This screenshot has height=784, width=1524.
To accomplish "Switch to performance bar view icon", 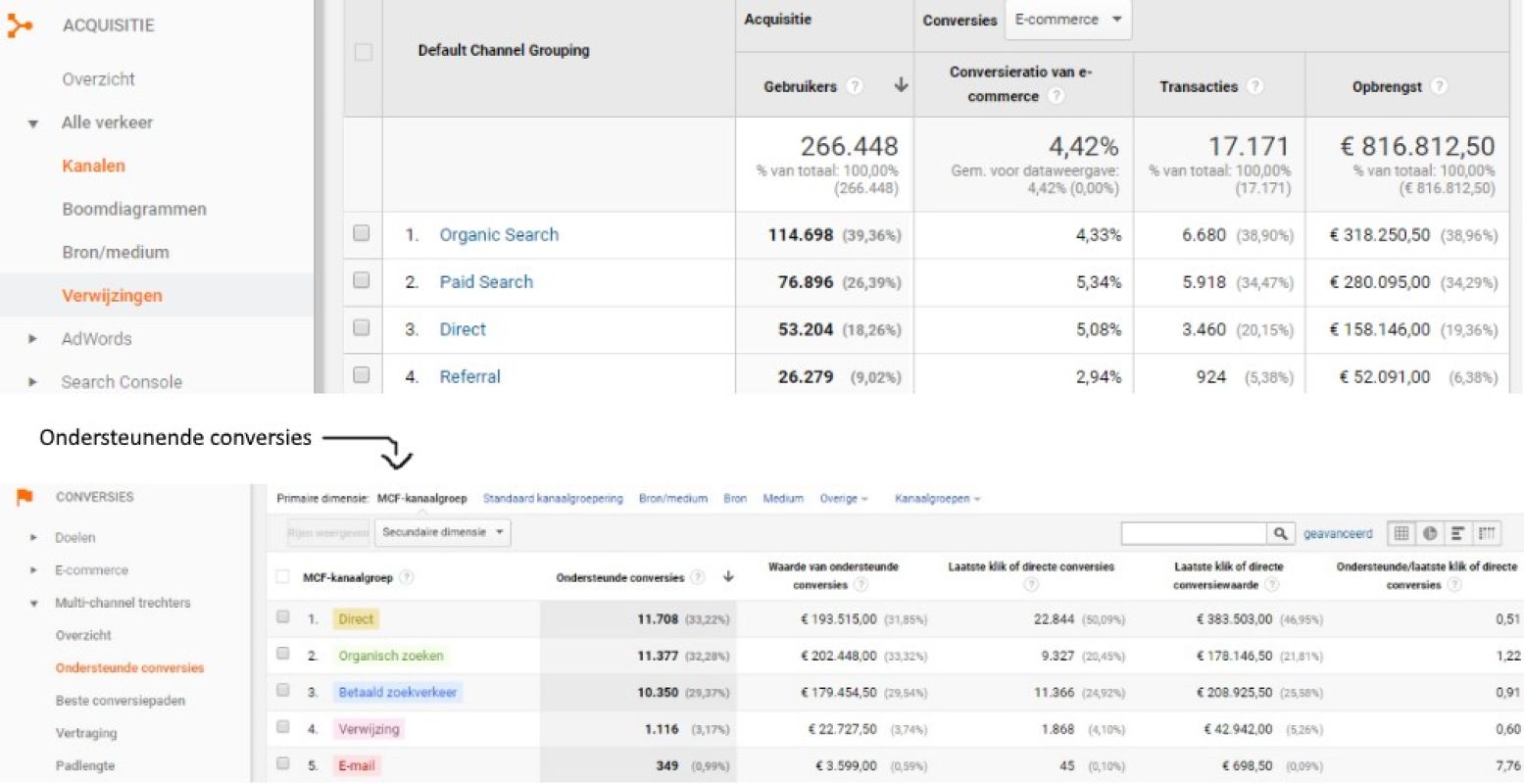I will 1458,533.
